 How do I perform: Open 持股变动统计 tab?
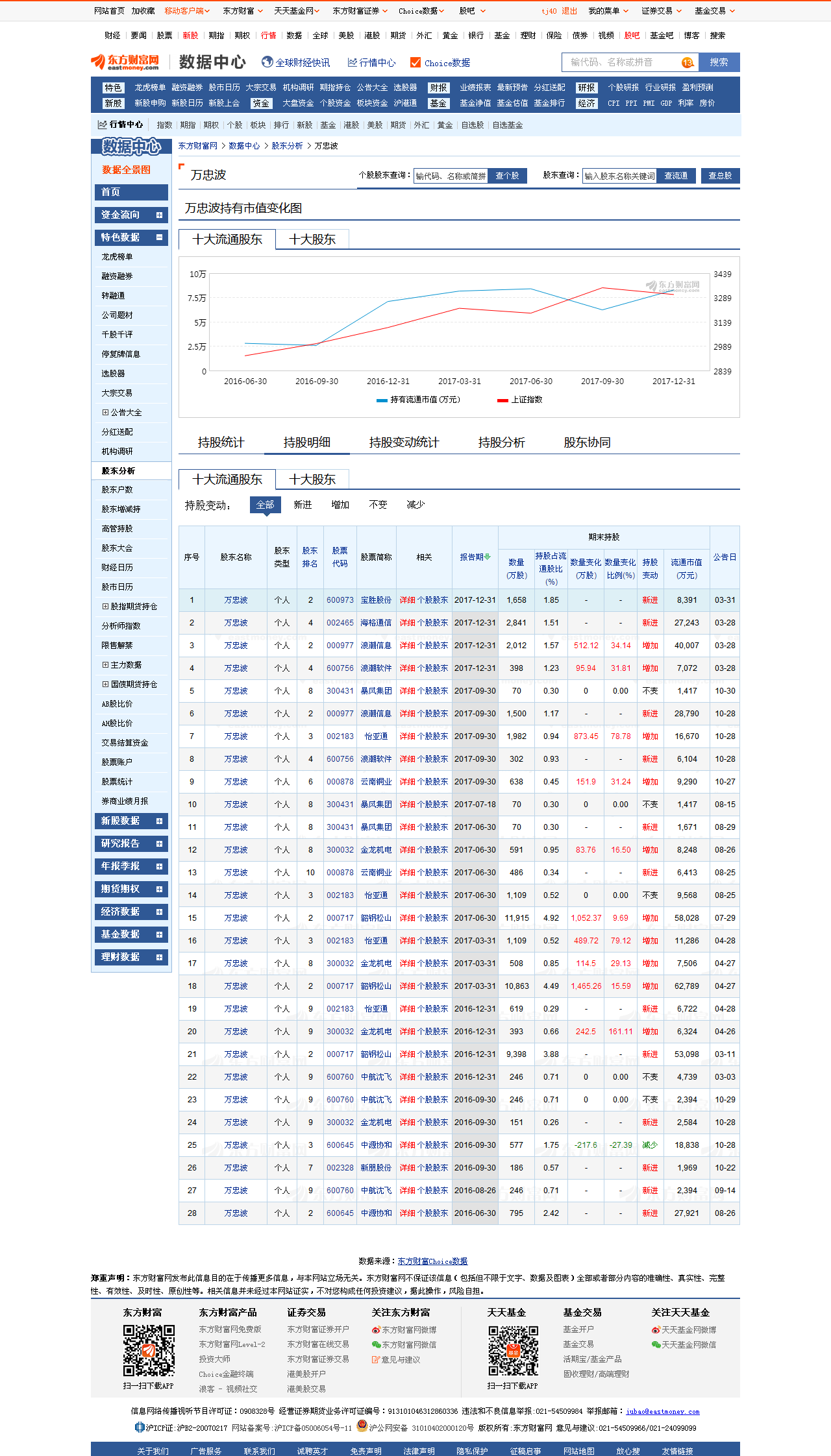coord(404,443)
